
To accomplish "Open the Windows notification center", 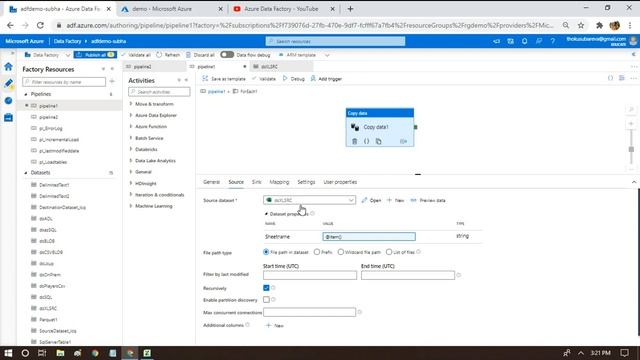I will 624,353.
